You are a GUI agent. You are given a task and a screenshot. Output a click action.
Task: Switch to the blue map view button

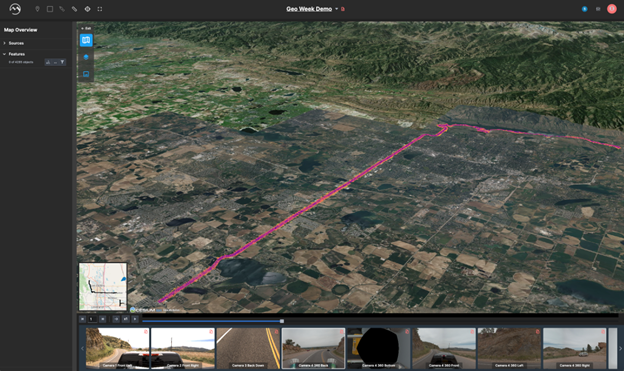pyautogui.click(x=86, y=40)
